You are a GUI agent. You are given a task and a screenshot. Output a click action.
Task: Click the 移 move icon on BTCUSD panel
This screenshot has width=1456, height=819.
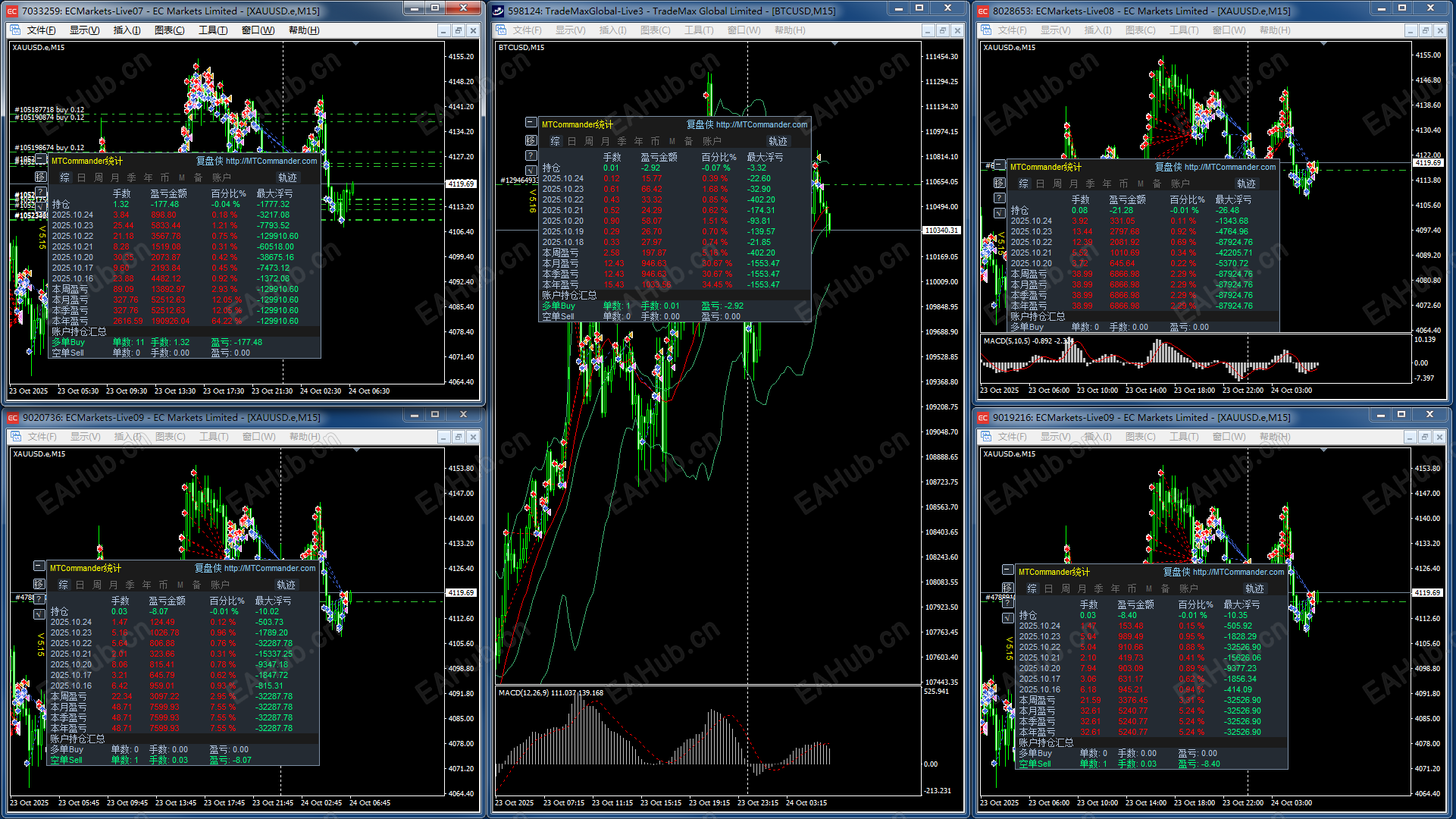point(531,140)
